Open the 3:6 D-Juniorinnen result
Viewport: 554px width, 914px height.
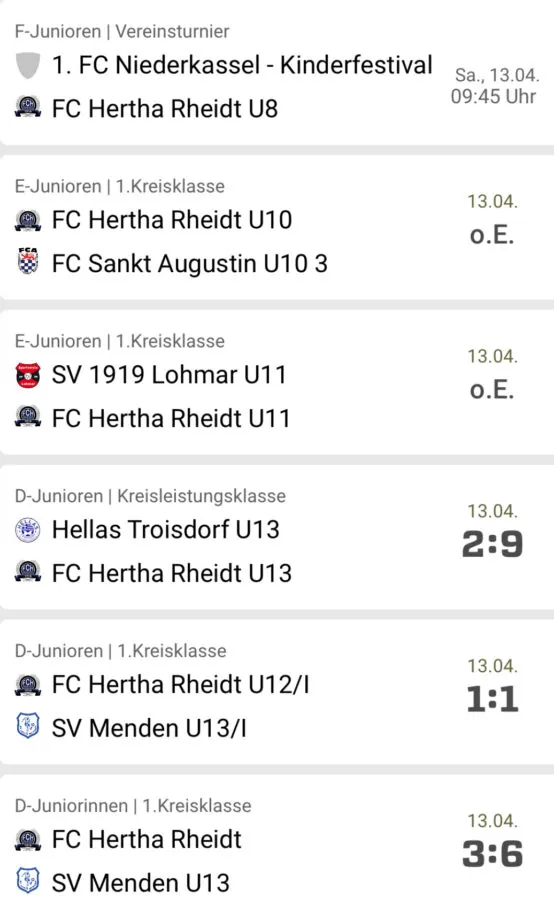492,853
